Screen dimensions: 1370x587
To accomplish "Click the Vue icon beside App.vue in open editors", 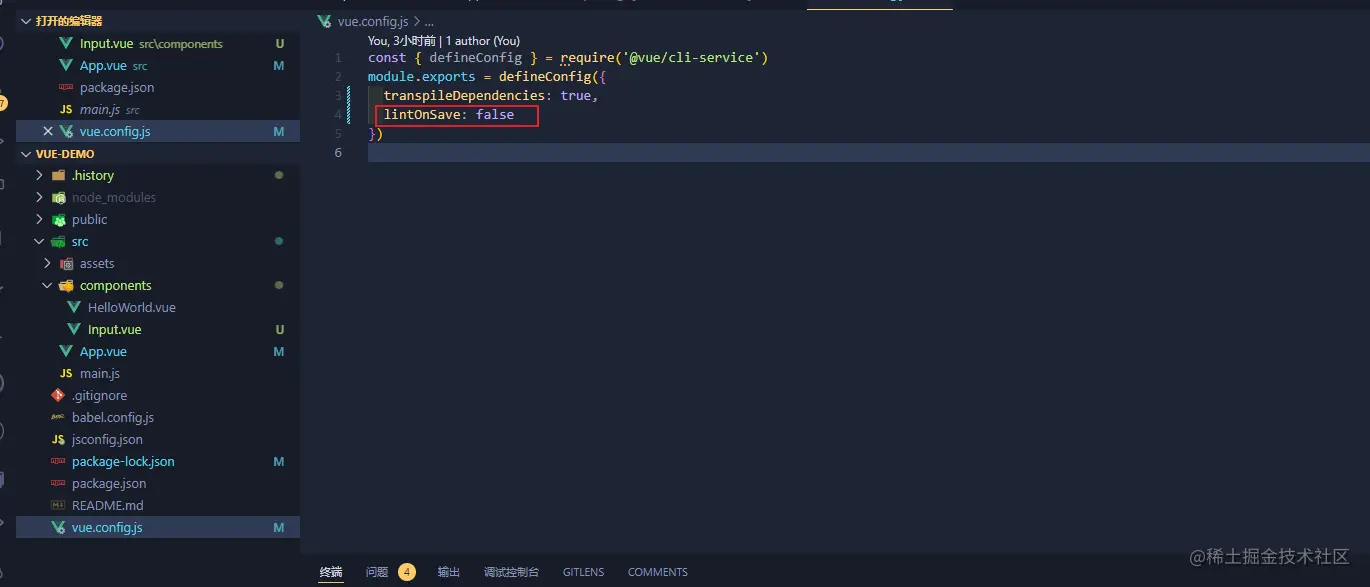I will (x=66, y=65).
